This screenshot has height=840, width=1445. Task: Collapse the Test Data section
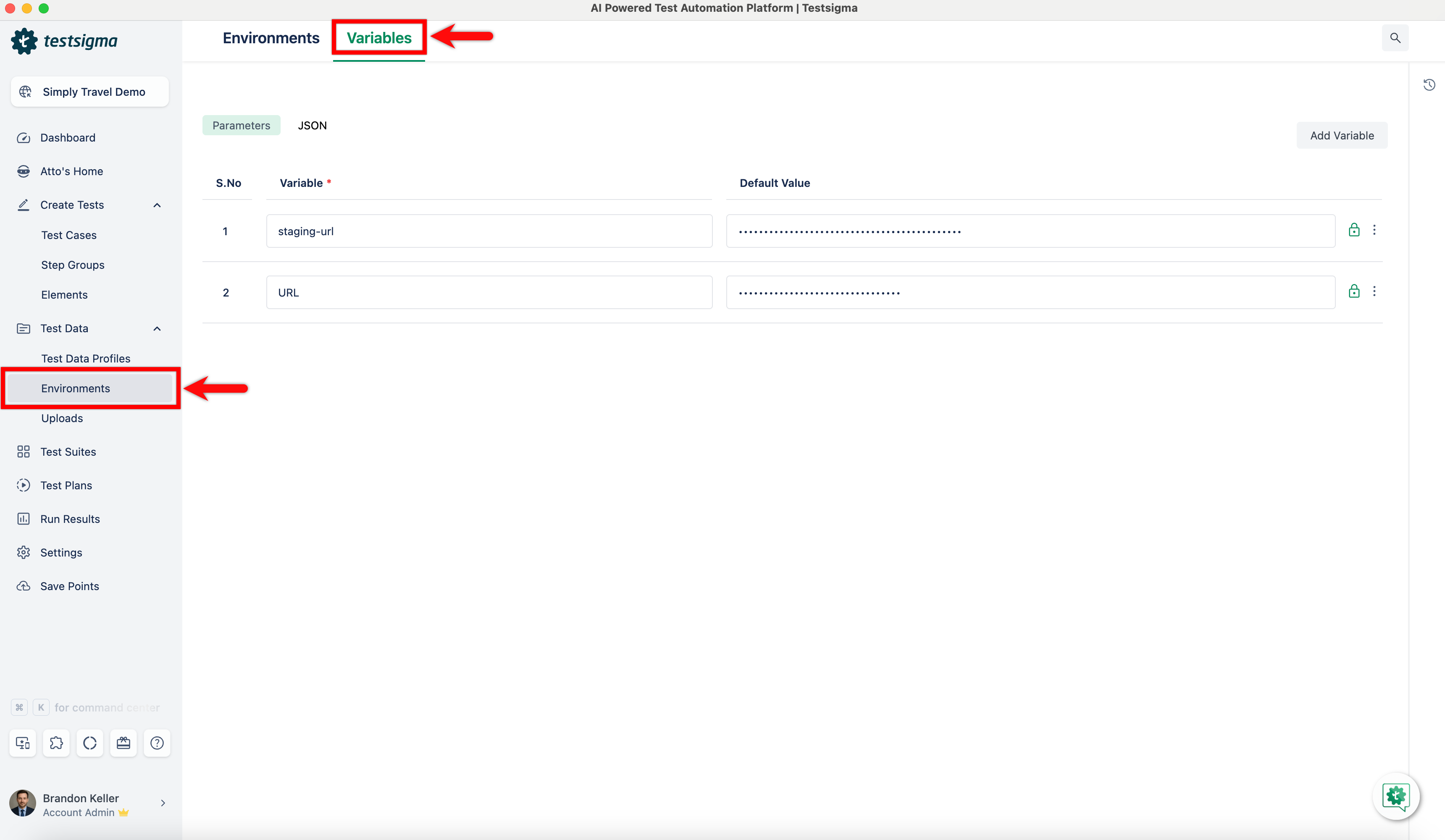pyautogui.click(x=157, y=328)
